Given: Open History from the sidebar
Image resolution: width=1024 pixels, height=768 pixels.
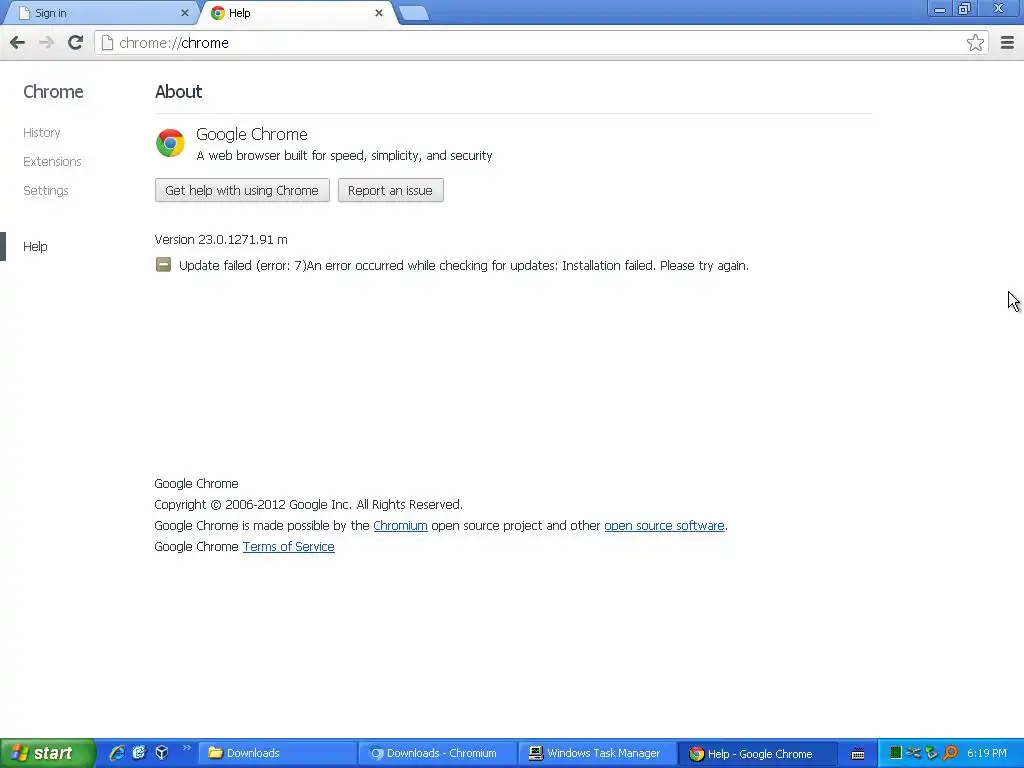Looking at the screenshot, I should point(42,133).
